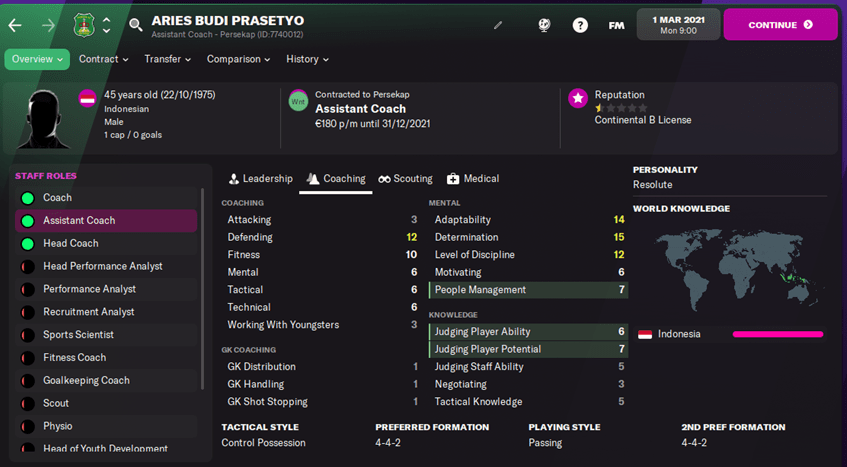This screenshot has width=847, height=467.
Task: Open the help question mark icon
Action: point(580,25)
